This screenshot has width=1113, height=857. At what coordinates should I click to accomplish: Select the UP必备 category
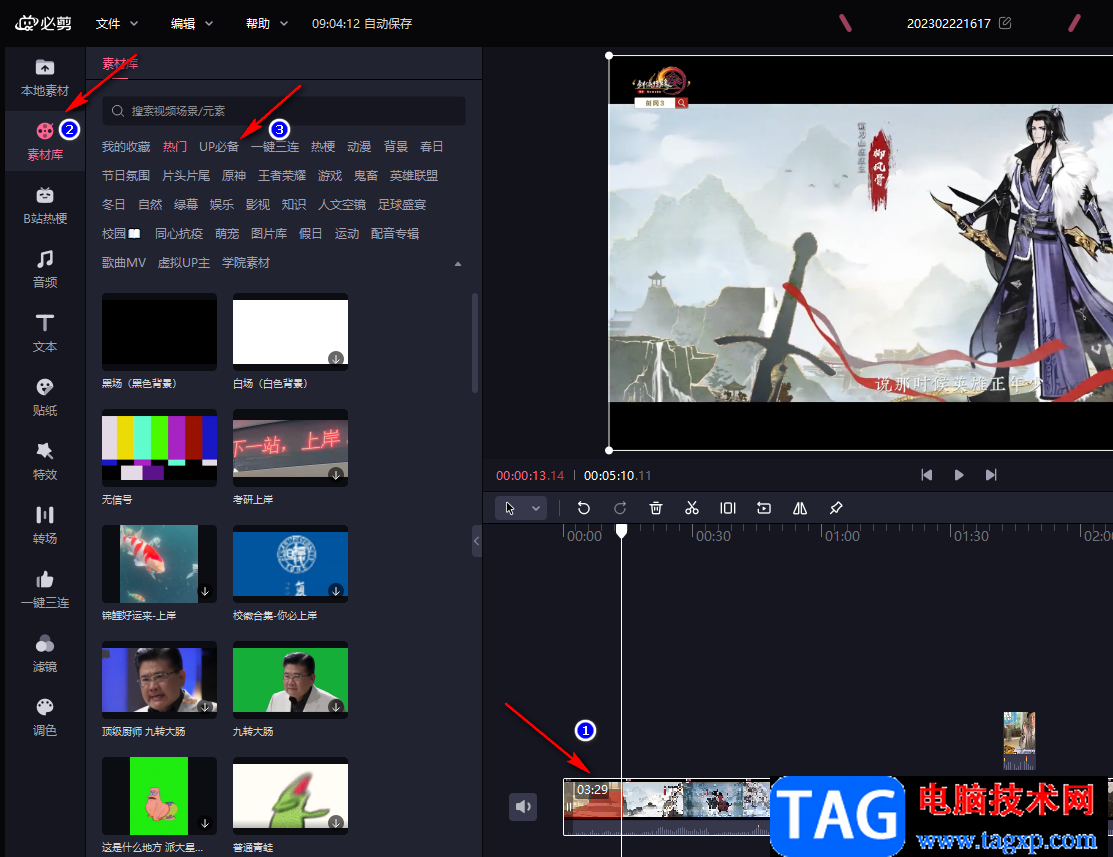(x=219, y=146)
